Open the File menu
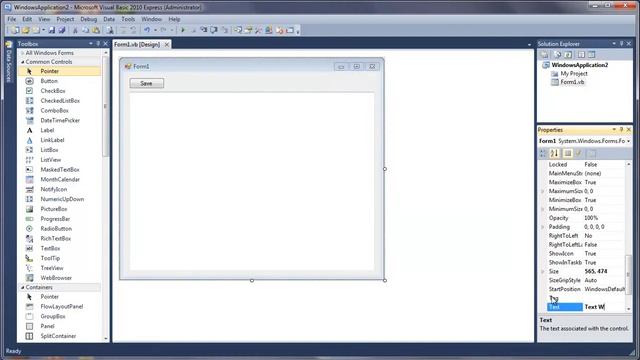The height and width of the screenshot is (360, 640). pos(12,19)
